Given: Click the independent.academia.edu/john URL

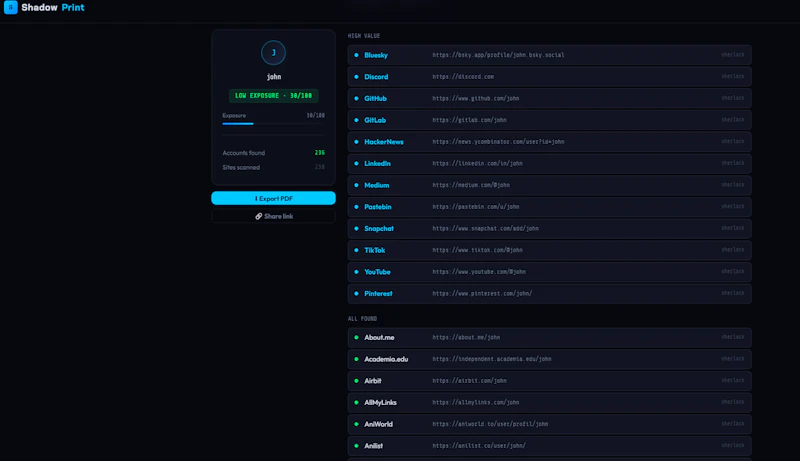Looking at the screenshot, I should point(492,359).
